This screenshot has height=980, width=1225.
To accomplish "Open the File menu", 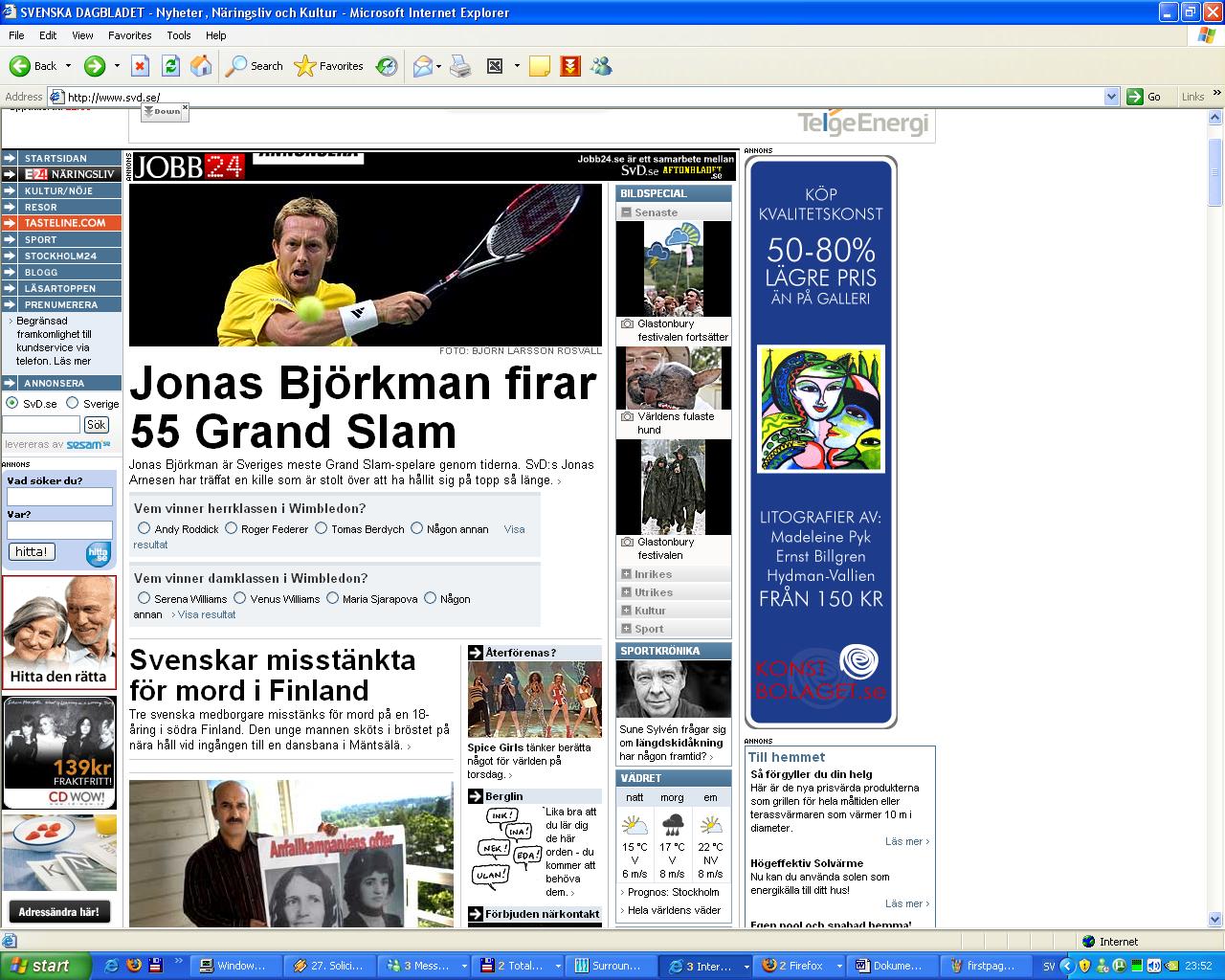I will pos(16,35).
